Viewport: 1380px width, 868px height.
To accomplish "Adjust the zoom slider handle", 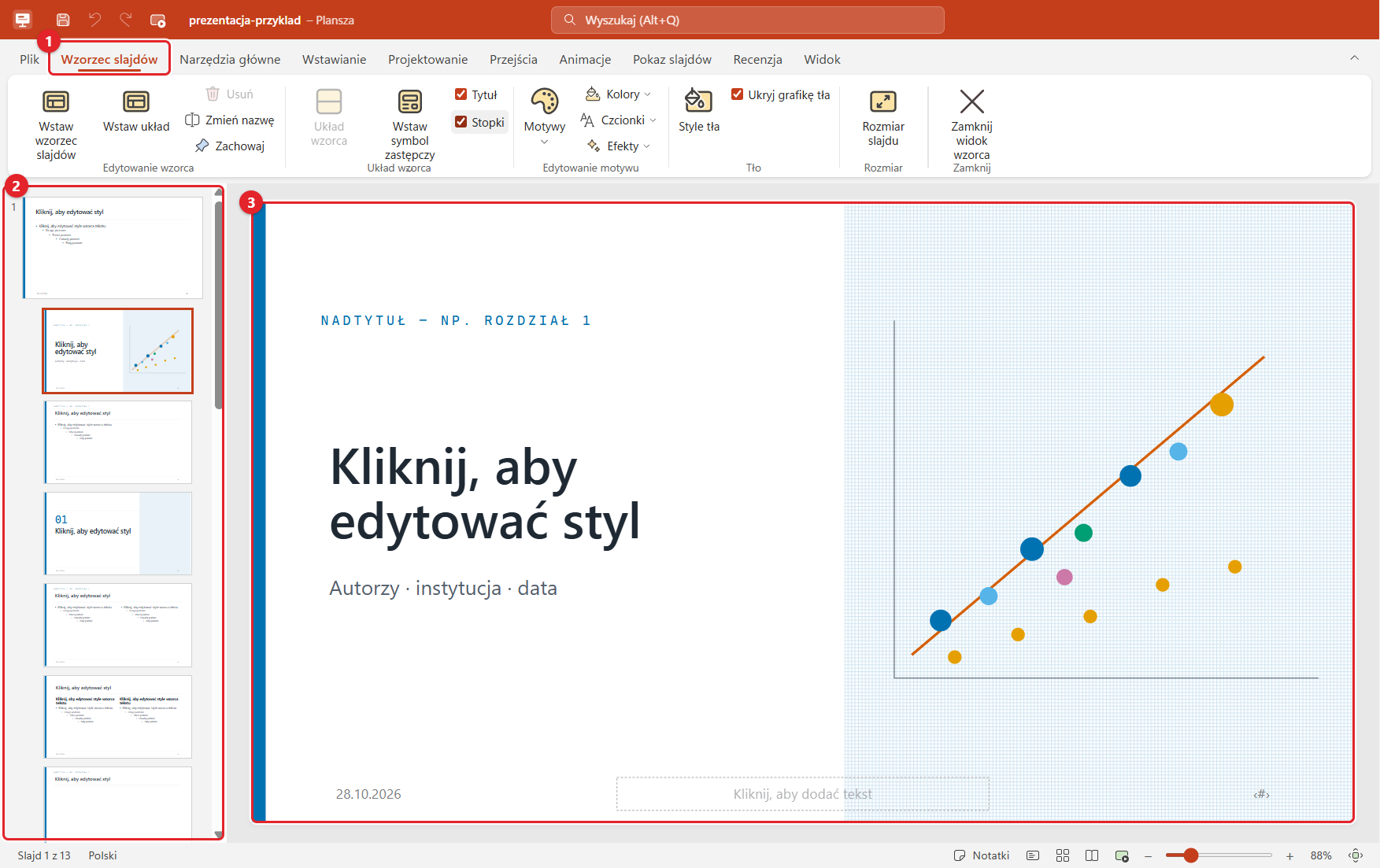I will [x=1191, y=855].
